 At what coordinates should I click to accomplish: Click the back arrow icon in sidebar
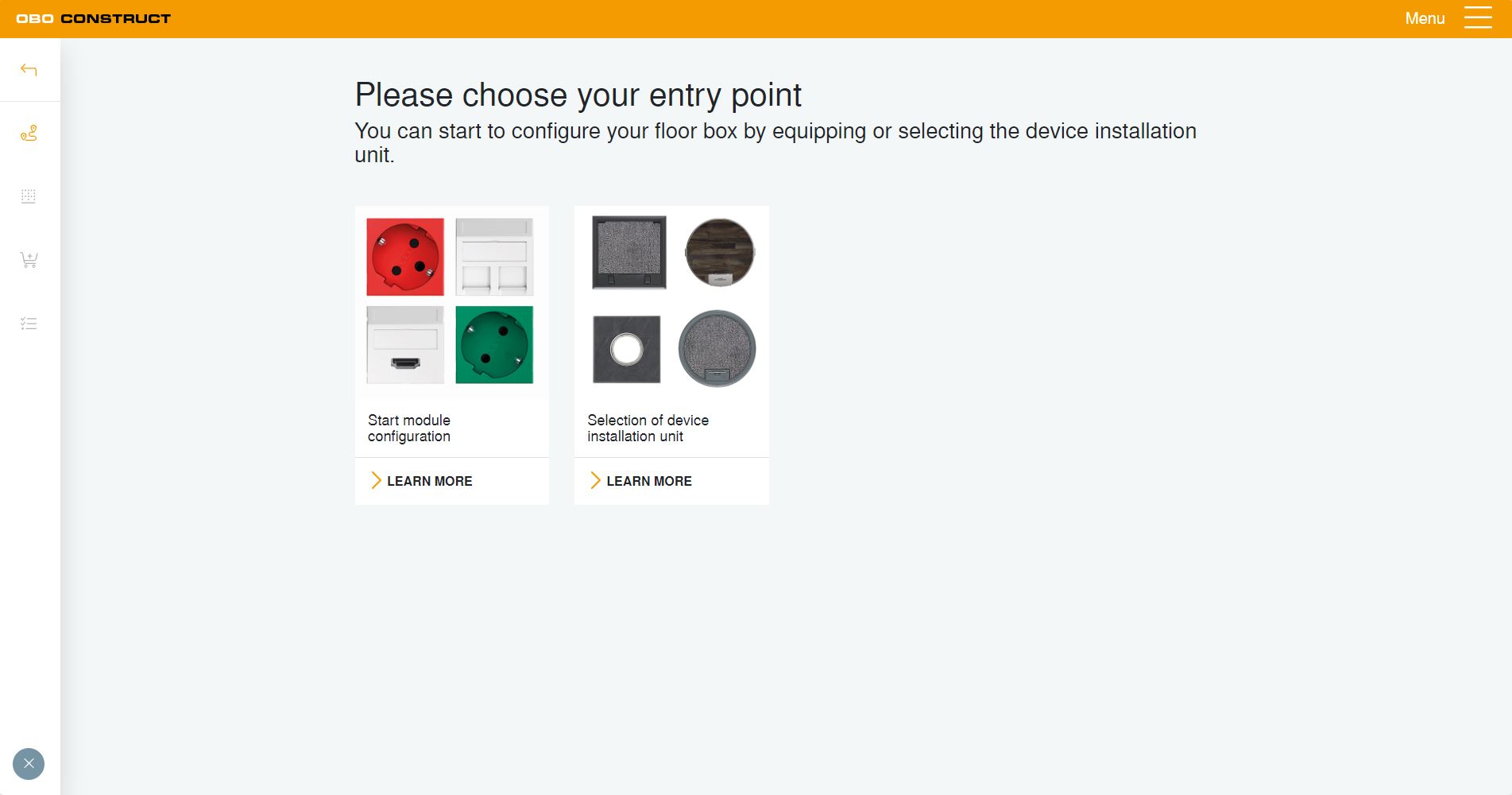pyautogui.click(x=29, y=70)
